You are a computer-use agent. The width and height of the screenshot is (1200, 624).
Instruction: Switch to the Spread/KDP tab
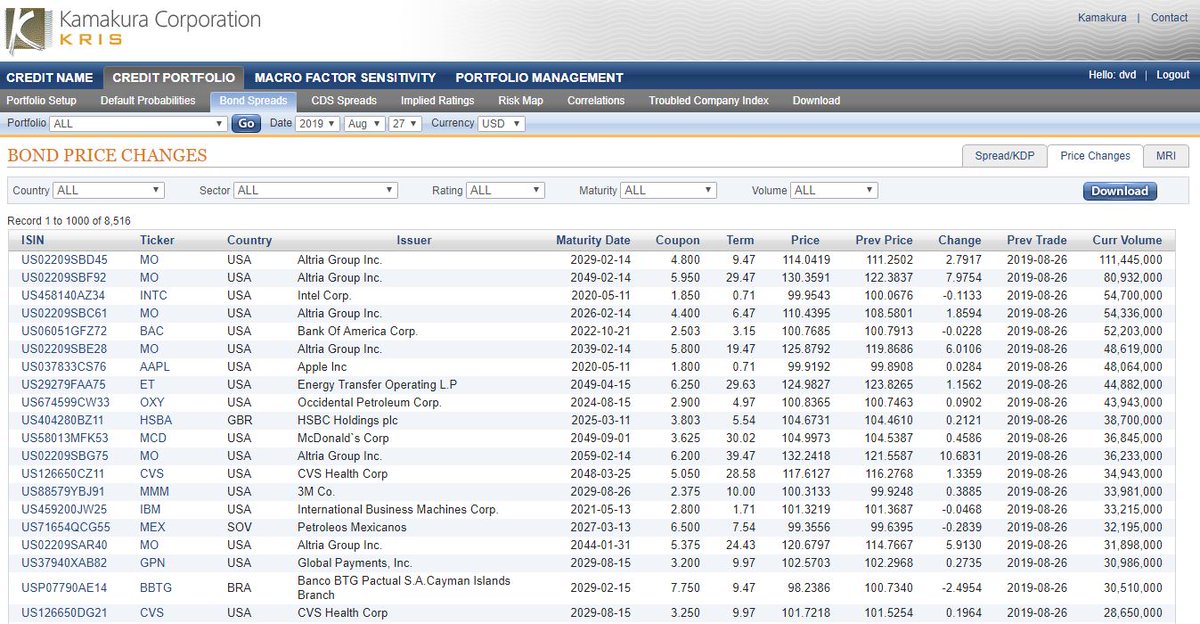point(1004,156)
